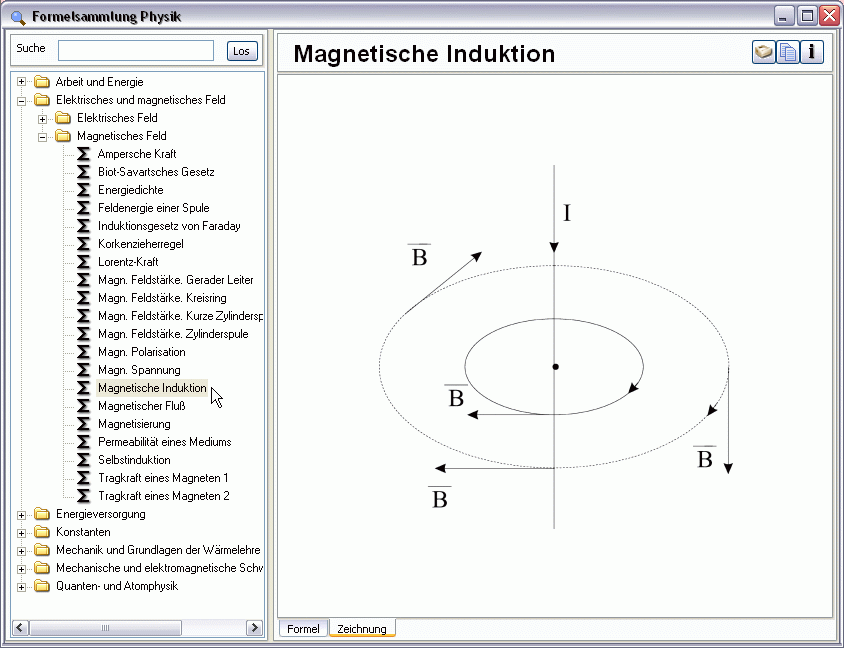The image size is (844, 648).
Task: Click the sigma icon beside Lorentz-Kraft
Action: (84, 262)
